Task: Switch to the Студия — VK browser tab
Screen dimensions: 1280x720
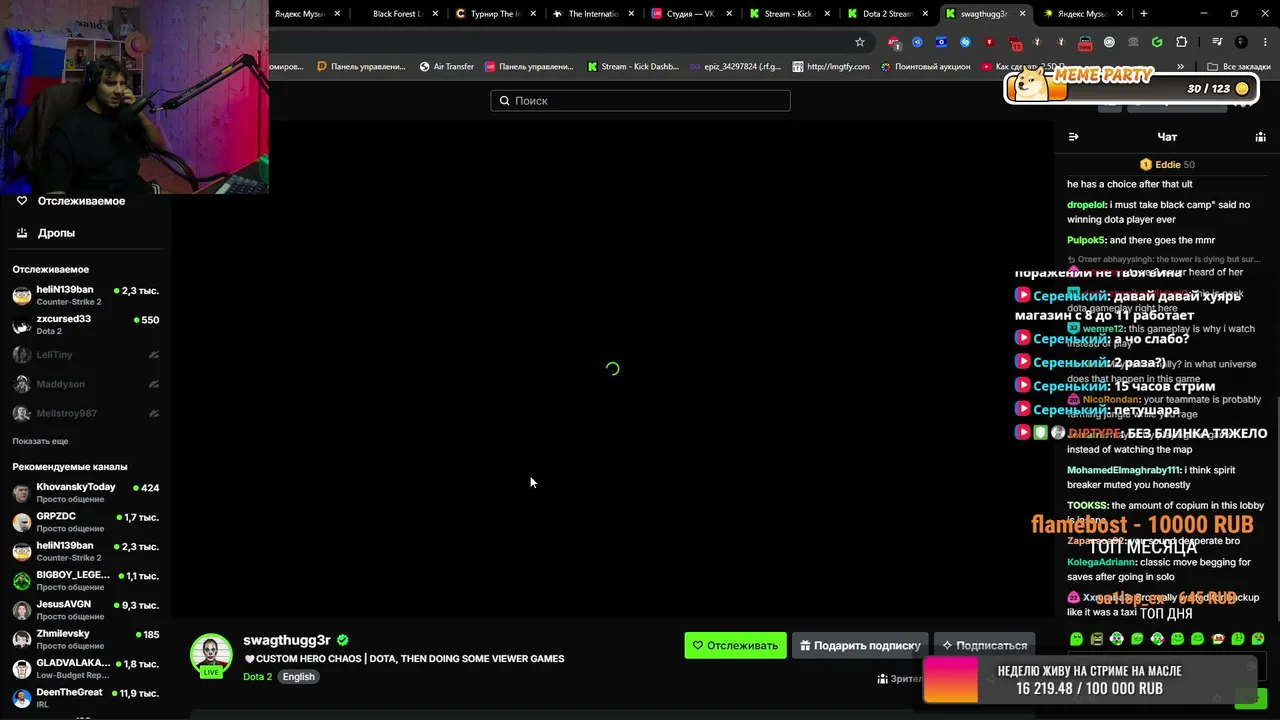Action: tap(690, 14)
